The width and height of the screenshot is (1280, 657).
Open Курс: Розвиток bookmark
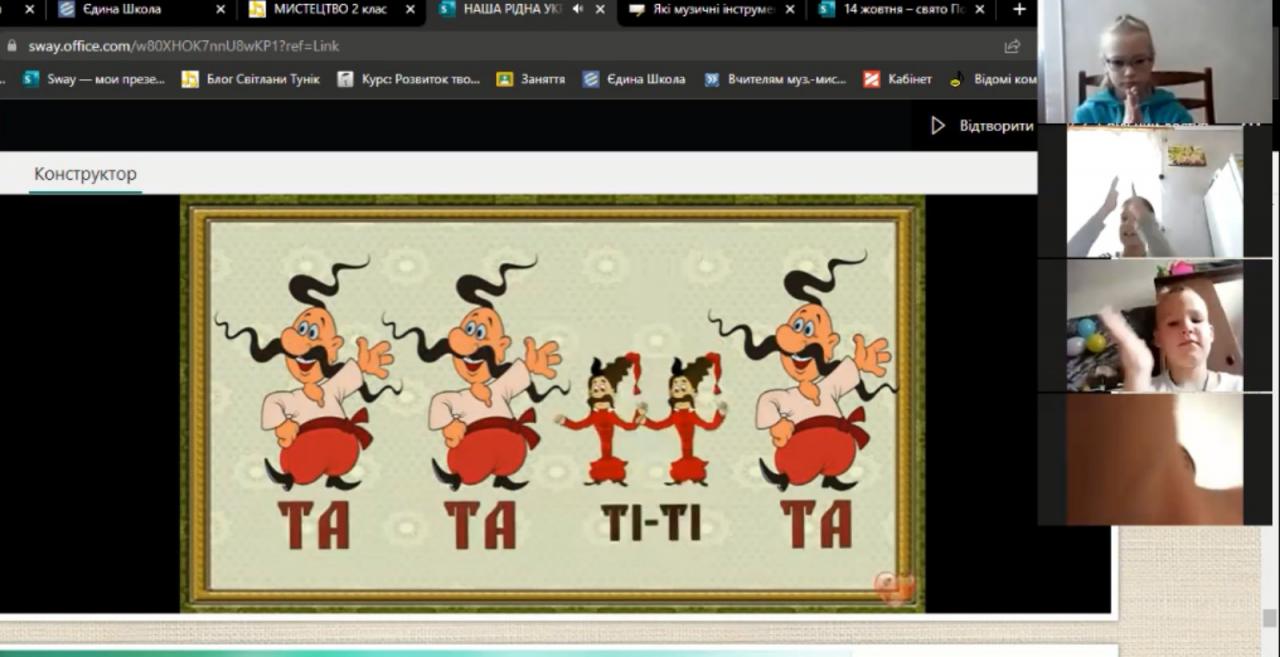point(409,79)
